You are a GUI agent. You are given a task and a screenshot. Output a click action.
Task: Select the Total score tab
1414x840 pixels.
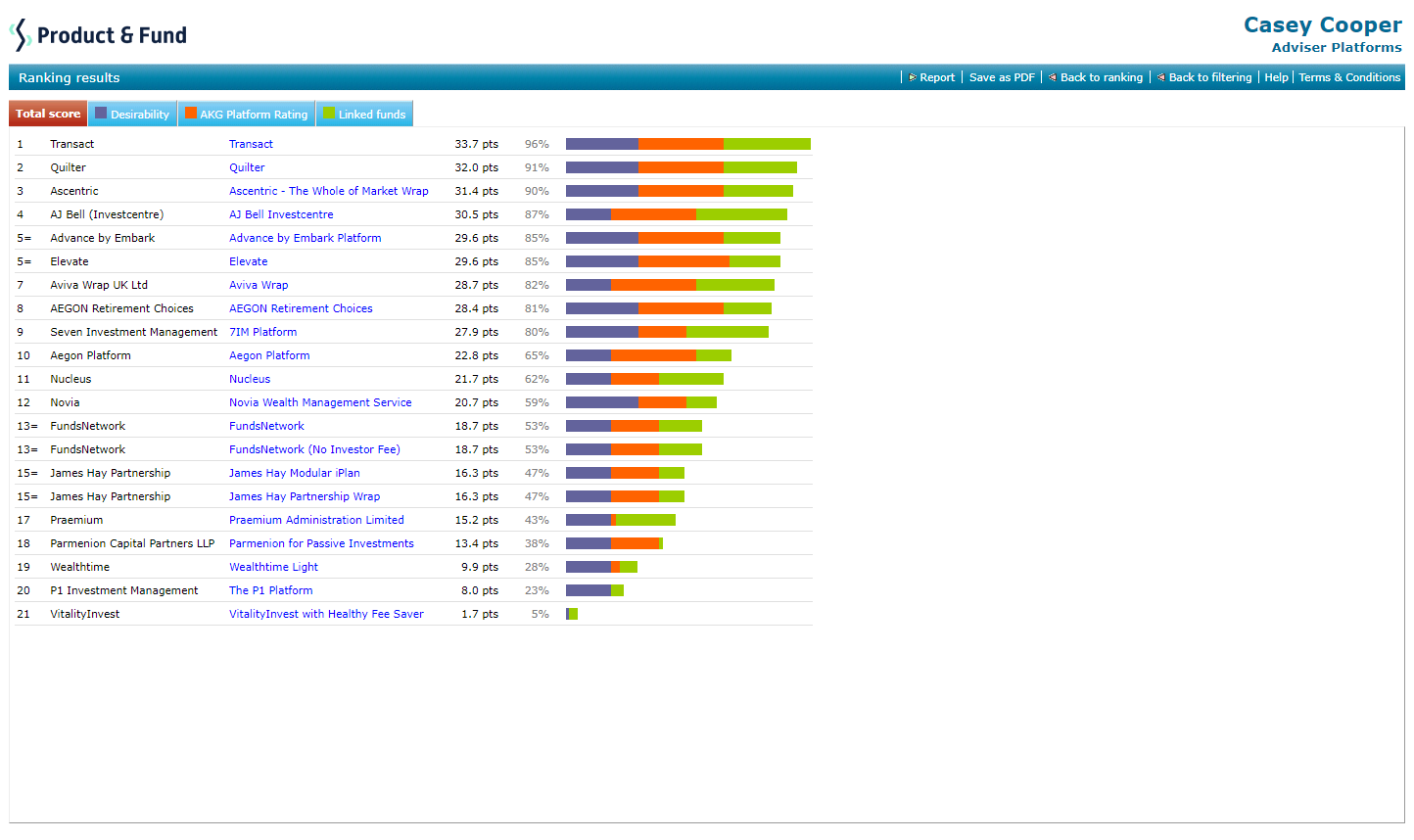point(48,114)
